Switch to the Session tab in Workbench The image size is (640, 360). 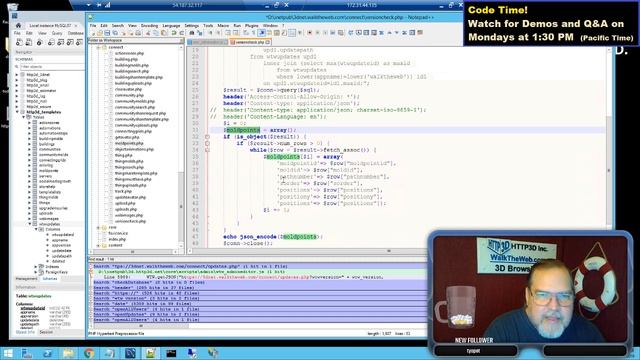(46, 332)
